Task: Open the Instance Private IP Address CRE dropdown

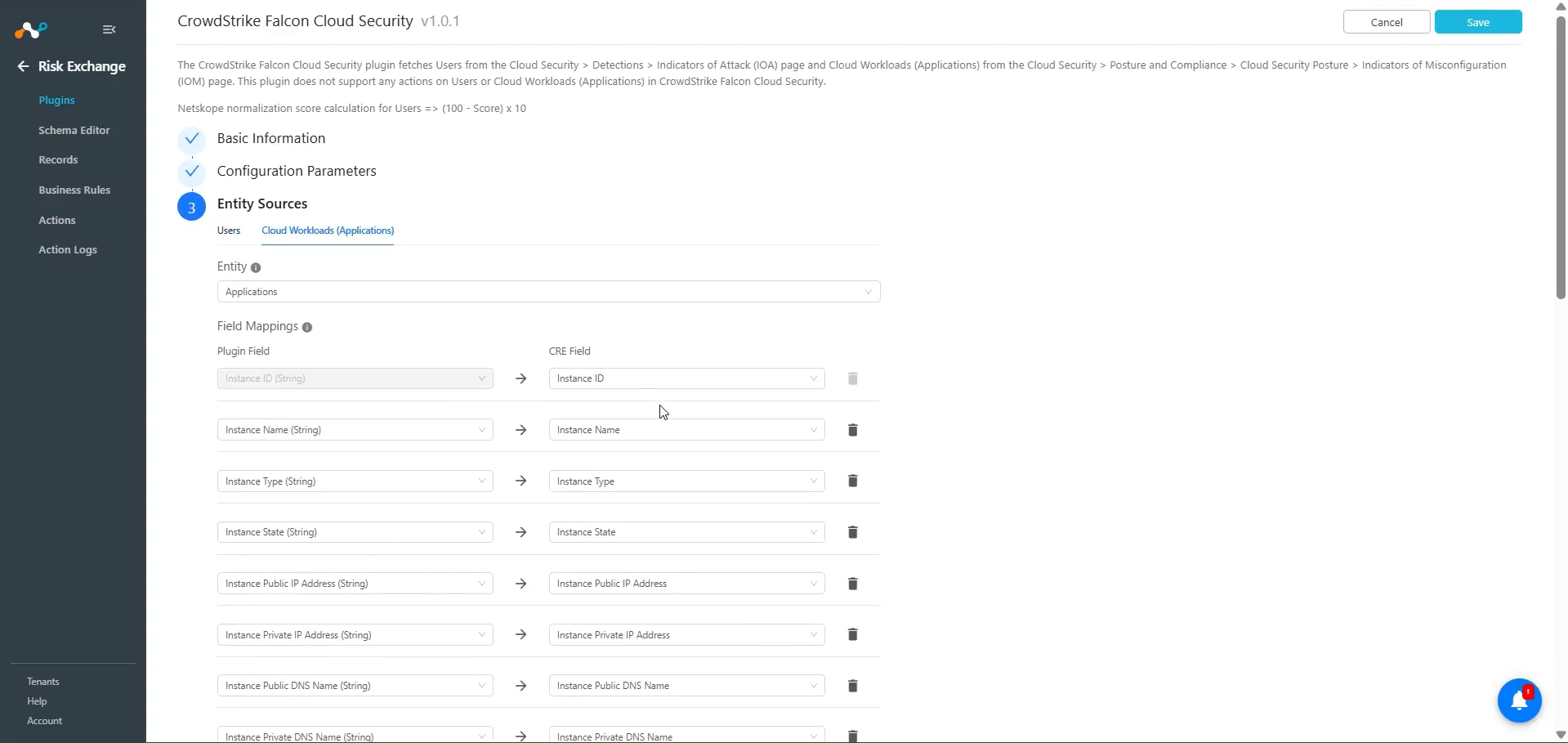Action: (686, 635)
